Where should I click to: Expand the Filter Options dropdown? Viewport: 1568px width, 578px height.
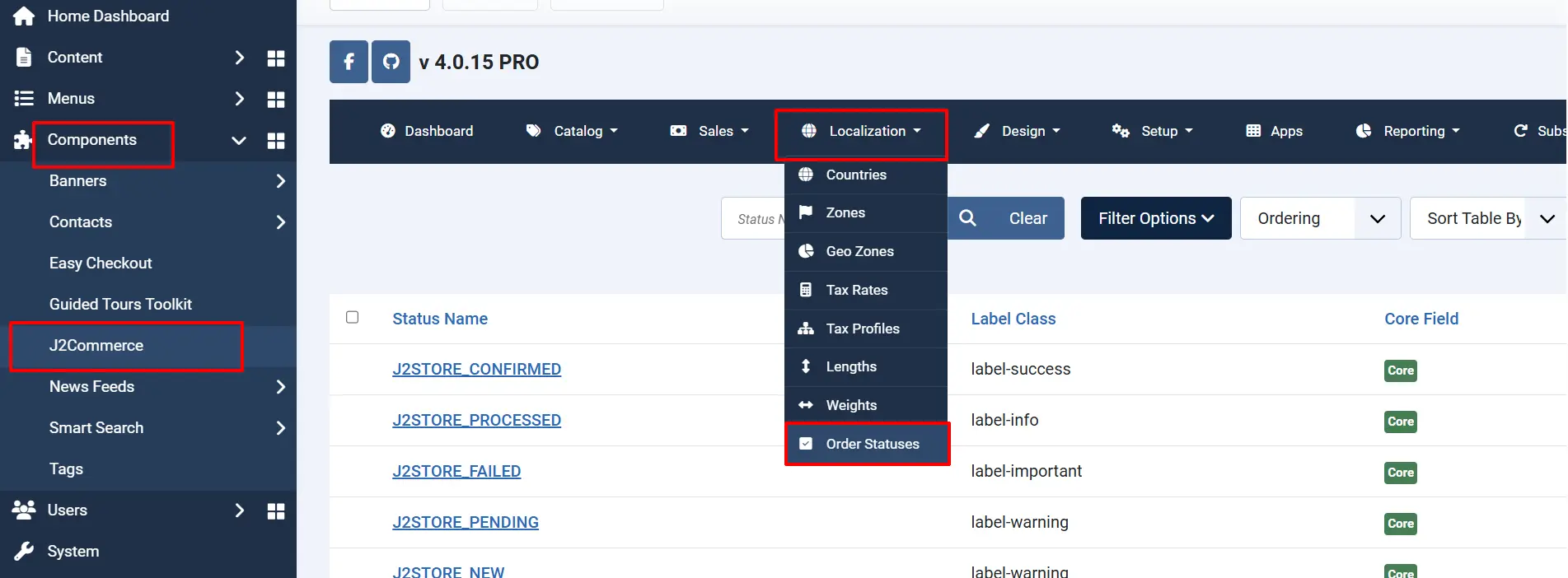pos(1156,218)
